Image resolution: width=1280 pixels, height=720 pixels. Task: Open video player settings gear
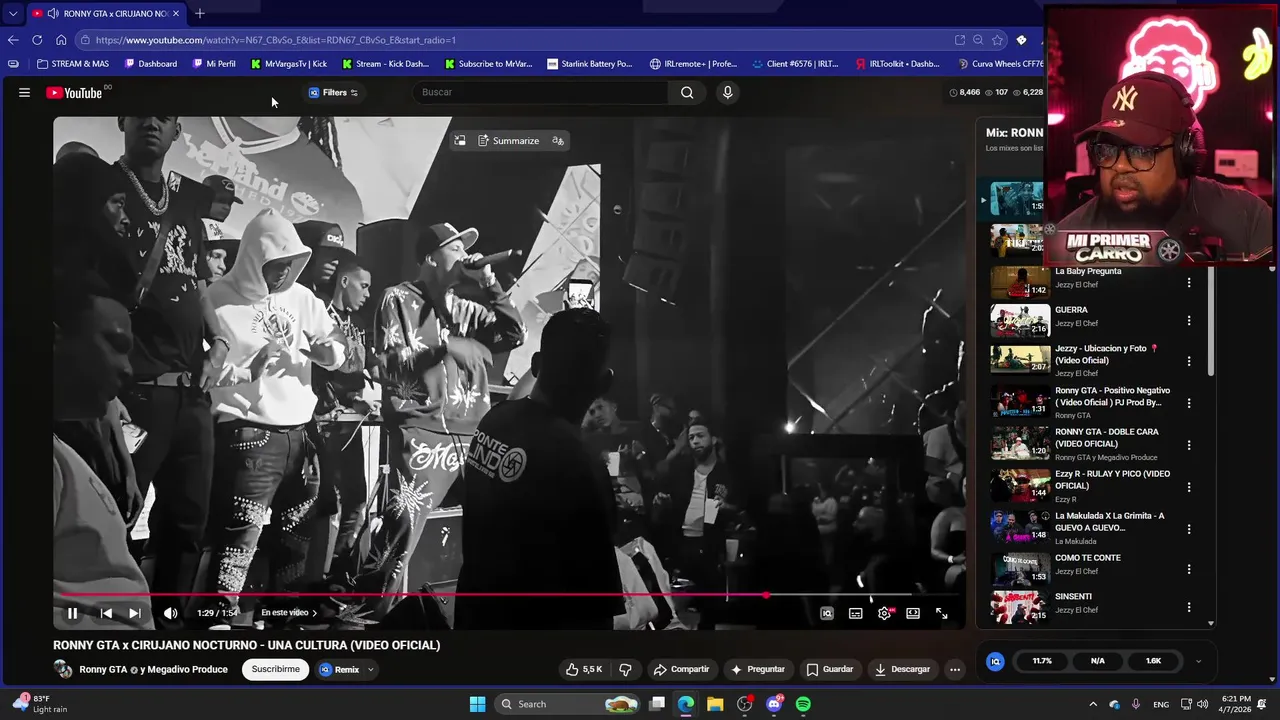point(884,613)
